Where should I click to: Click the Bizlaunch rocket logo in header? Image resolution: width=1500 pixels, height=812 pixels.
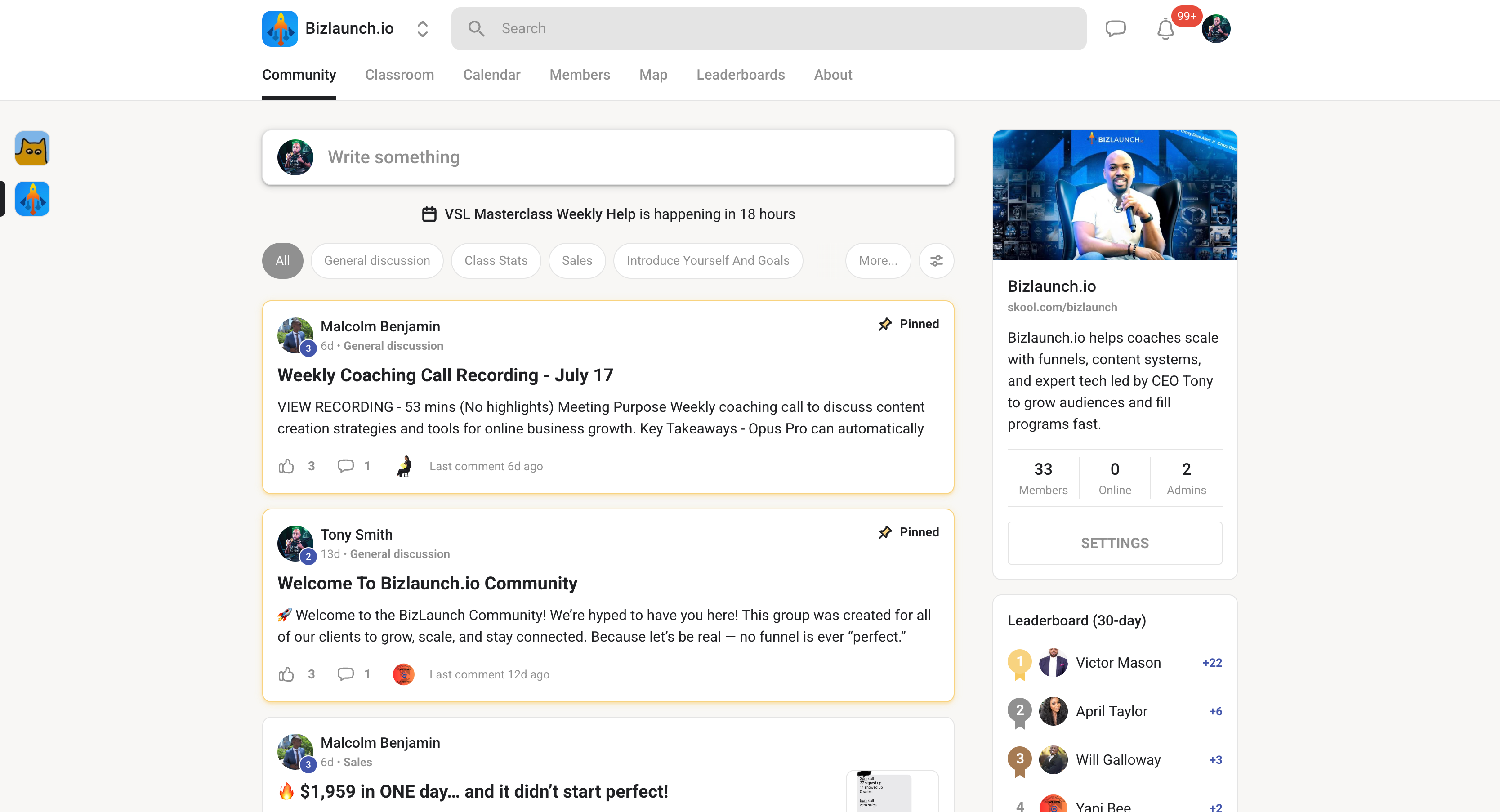tap(280, 28)
